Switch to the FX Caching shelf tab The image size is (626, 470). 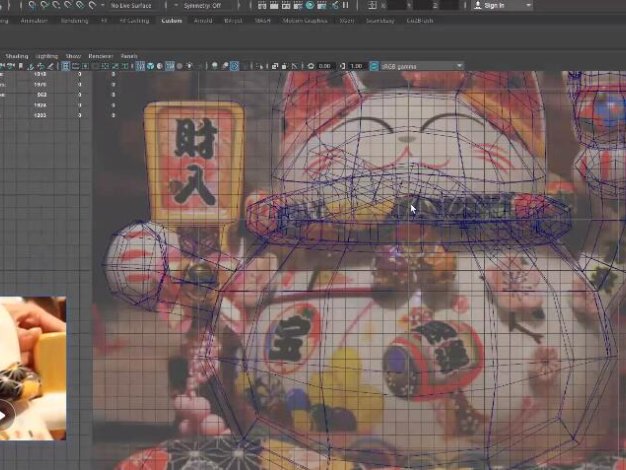tap(134, 21)
